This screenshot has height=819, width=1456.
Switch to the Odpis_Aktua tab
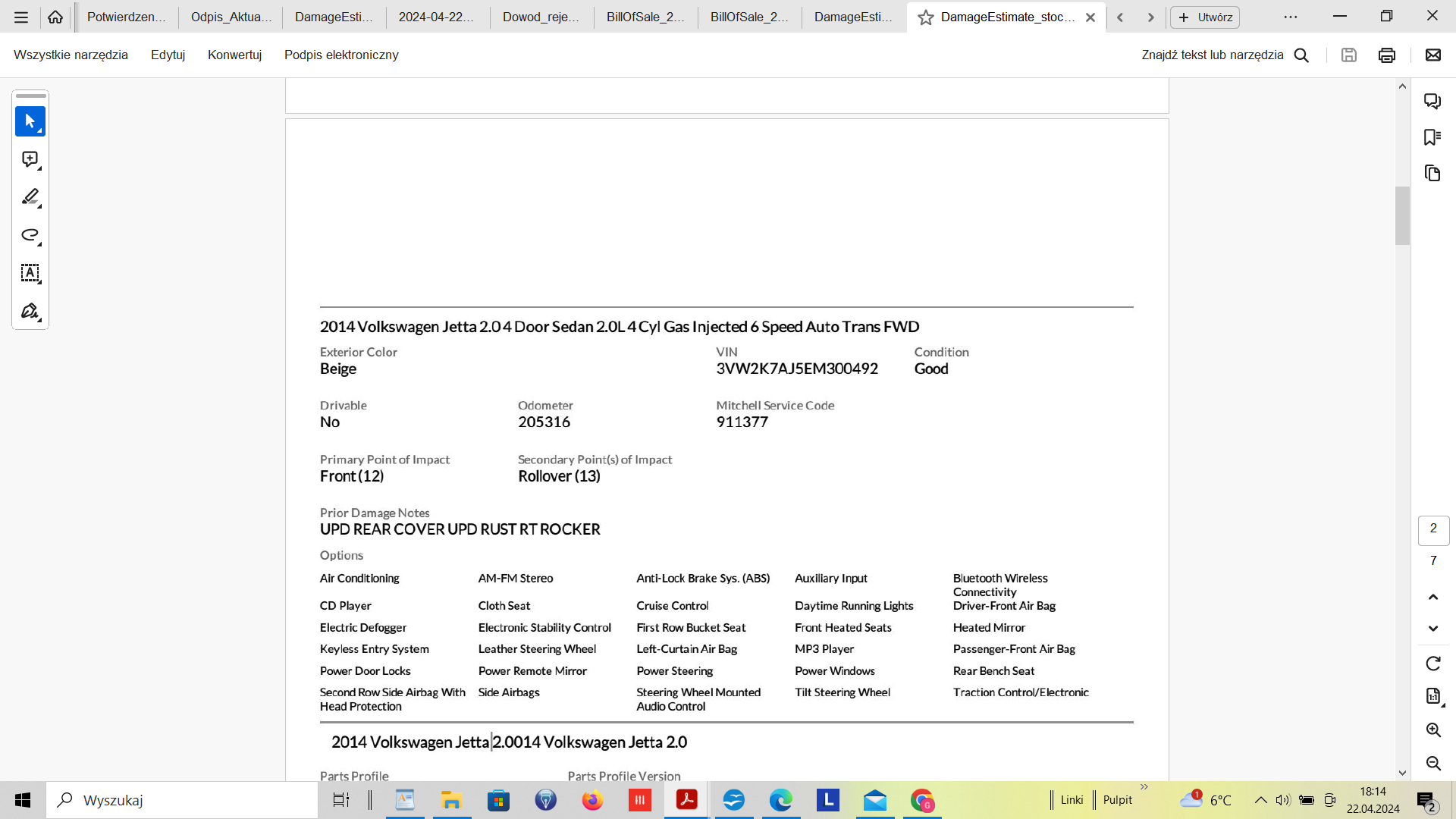click(231, 17)
